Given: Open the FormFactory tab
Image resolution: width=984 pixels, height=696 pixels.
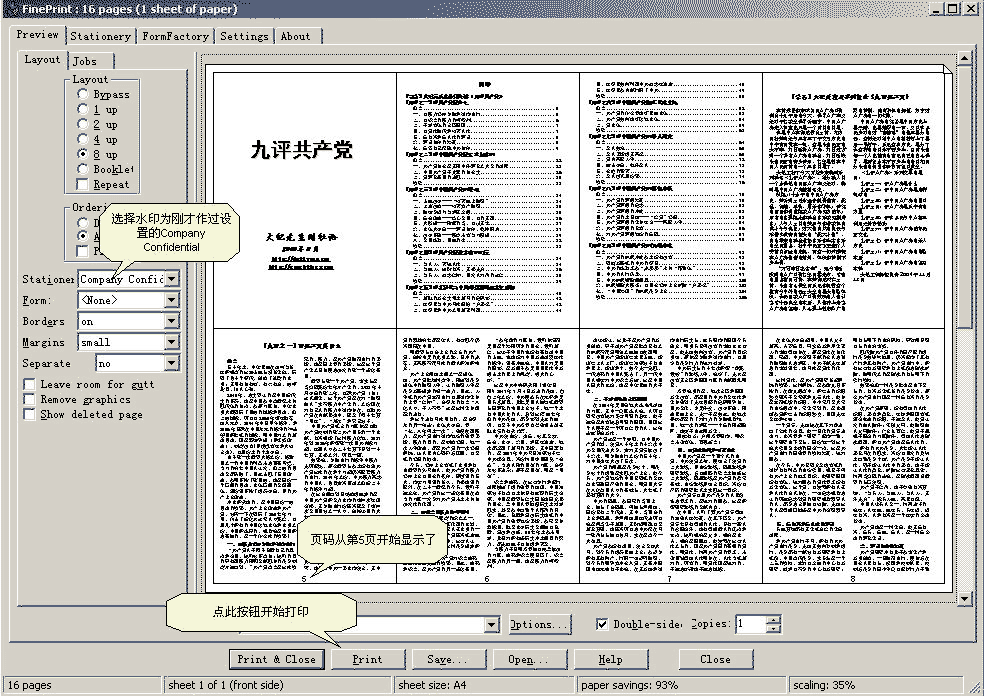Looking at the screenshot, I should 175,36.
